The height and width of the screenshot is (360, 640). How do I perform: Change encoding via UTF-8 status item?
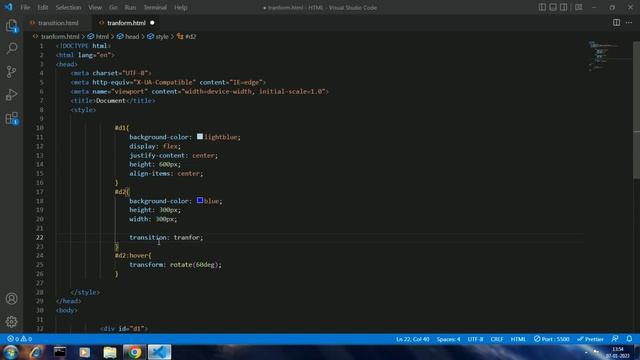476,339
